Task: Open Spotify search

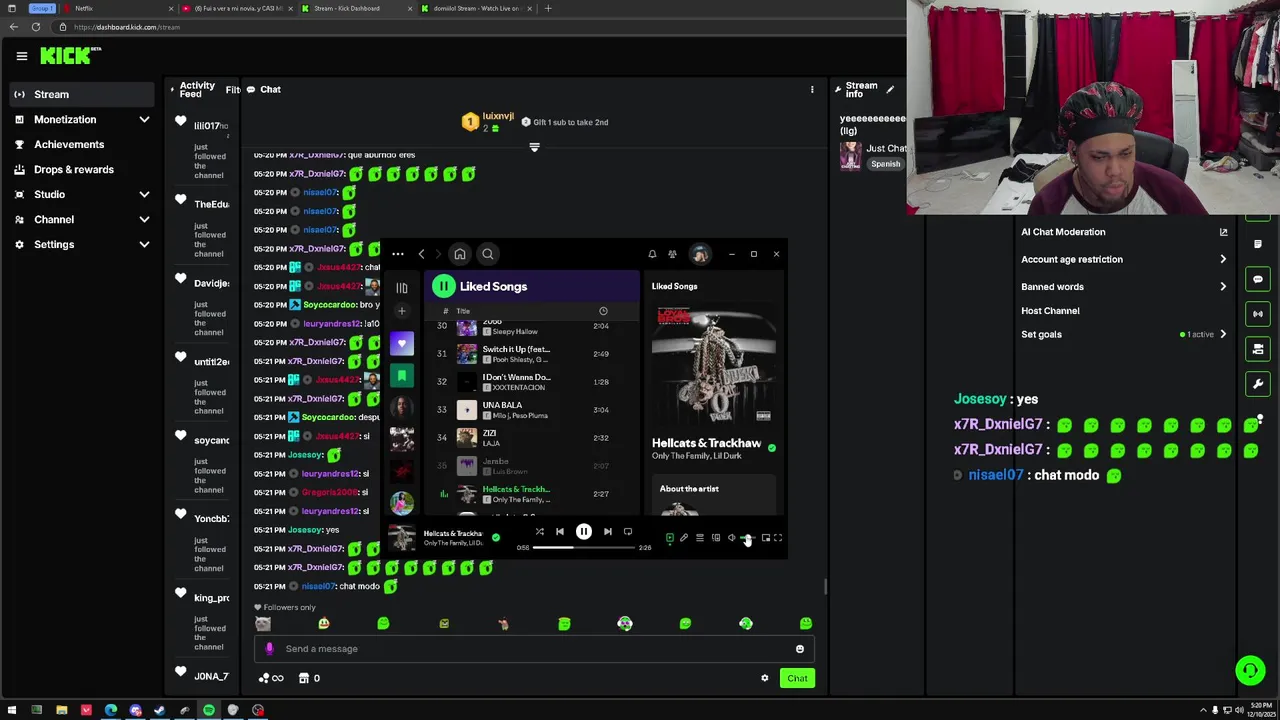Action: pyautogui.click(x=488, y=254)
